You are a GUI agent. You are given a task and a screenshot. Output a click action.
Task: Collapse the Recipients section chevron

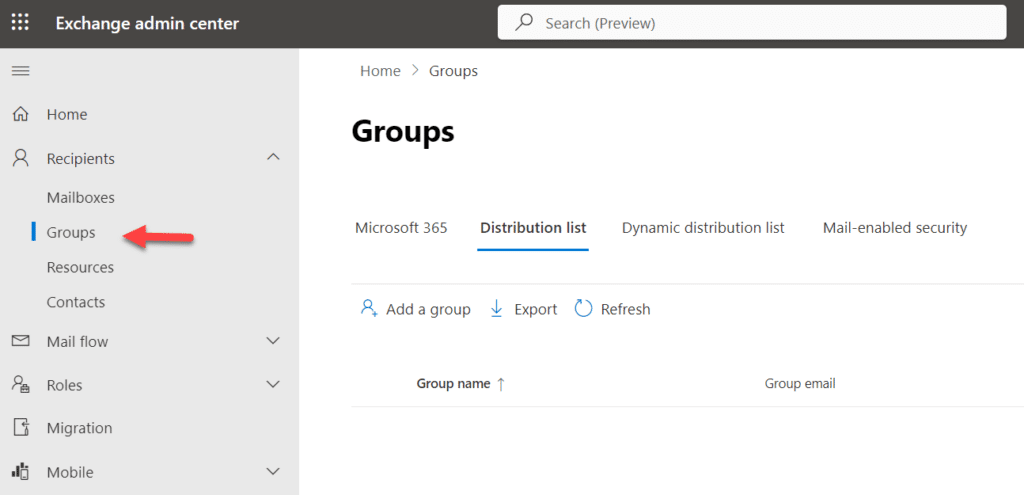point(273,158)
